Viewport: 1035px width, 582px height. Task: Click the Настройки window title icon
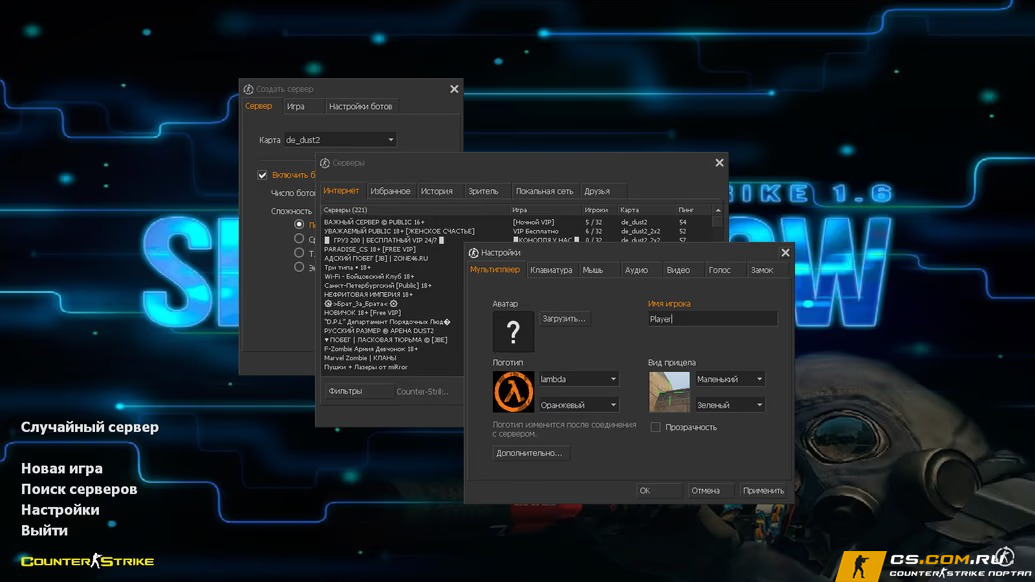point(473,253)
